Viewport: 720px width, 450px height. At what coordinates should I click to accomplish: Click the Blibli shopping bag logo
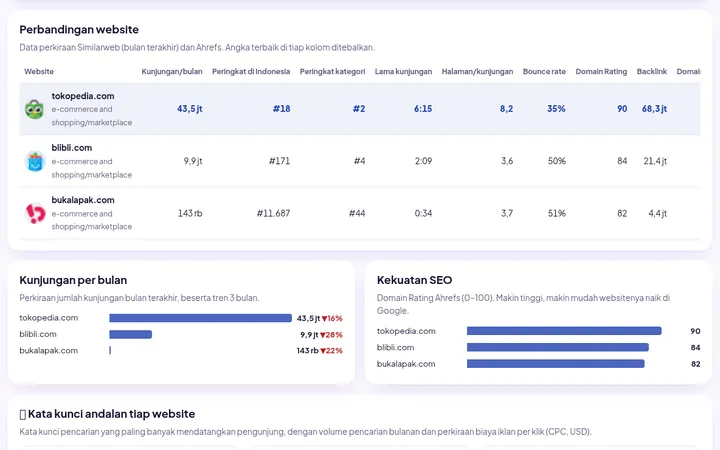coord(34,161)
